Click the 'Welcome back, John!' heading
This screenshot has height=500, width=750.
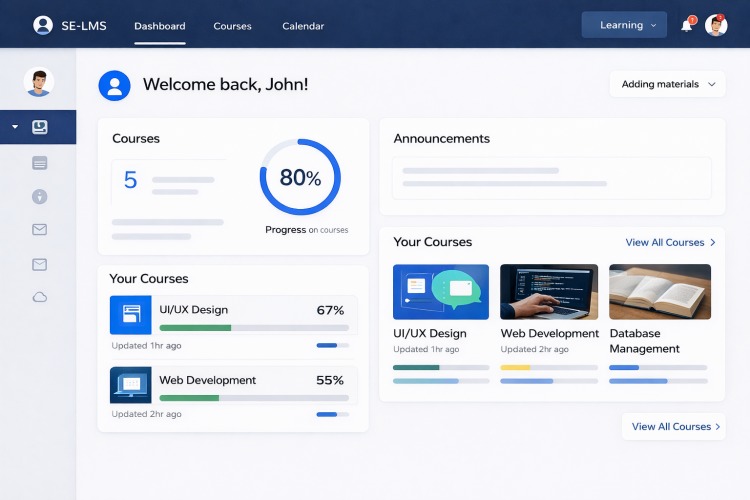pos(226,85)
